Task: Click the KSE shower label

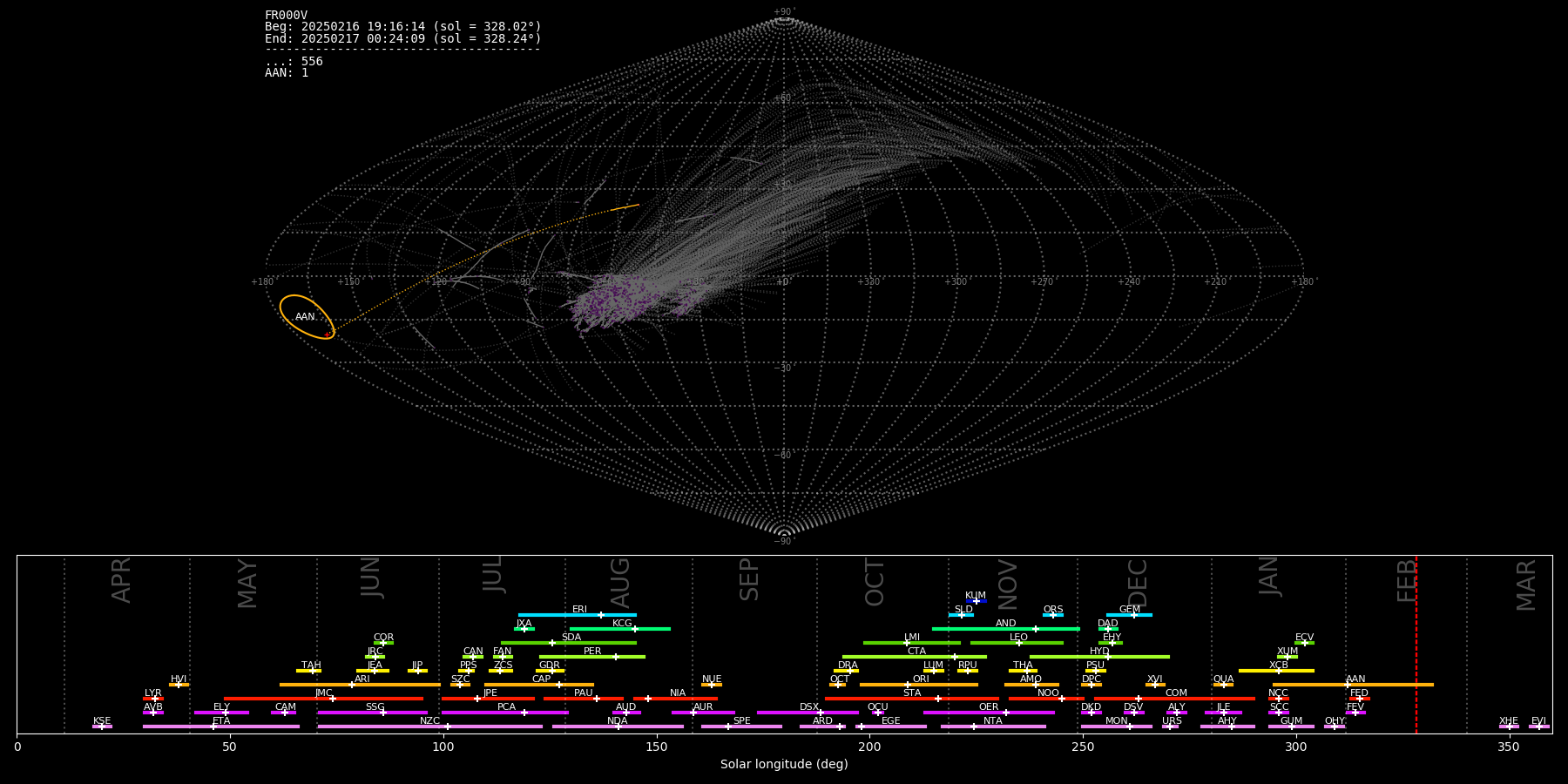Action: tap(102, 721)
